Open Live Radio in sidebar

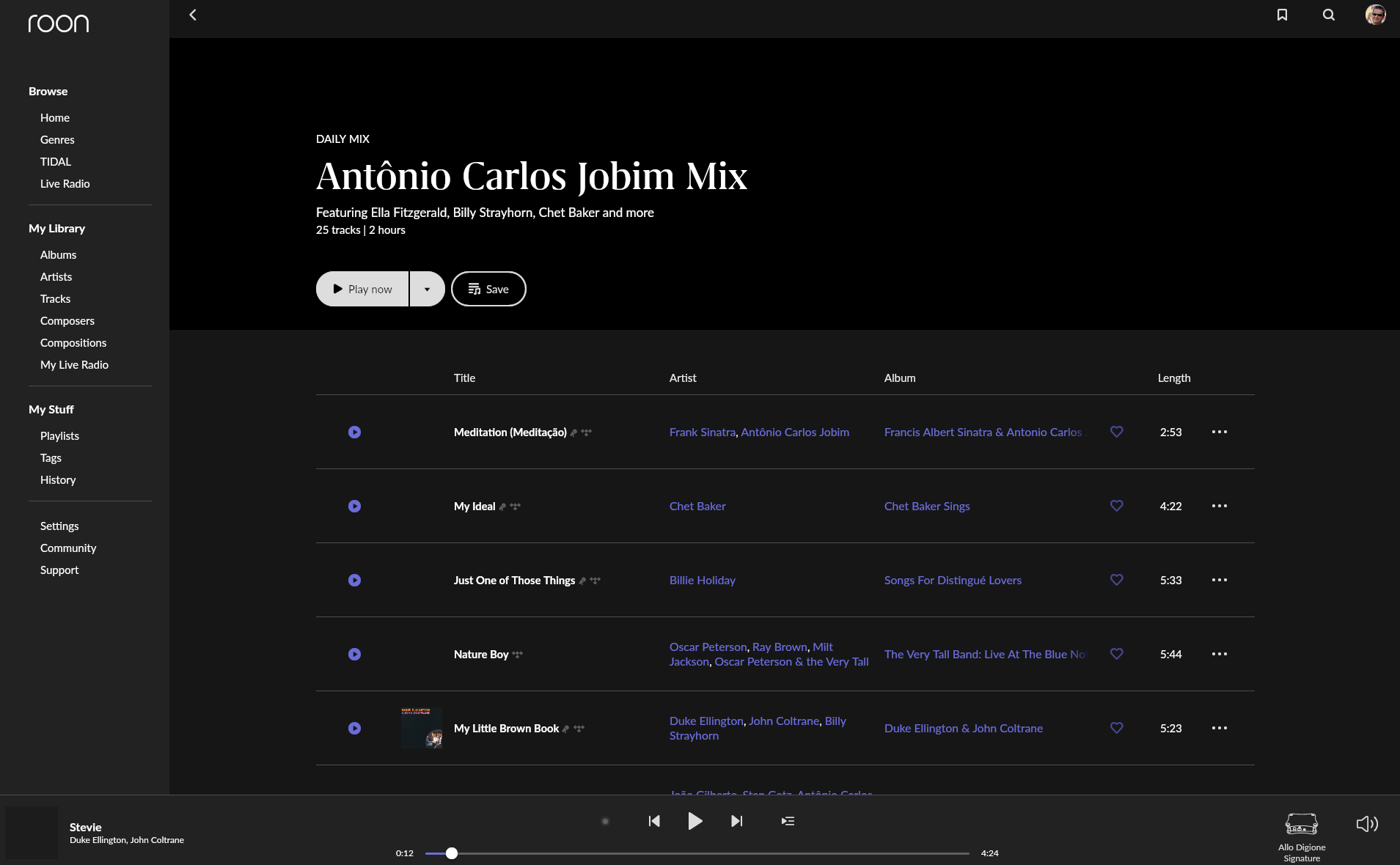(x=65, y=184)
